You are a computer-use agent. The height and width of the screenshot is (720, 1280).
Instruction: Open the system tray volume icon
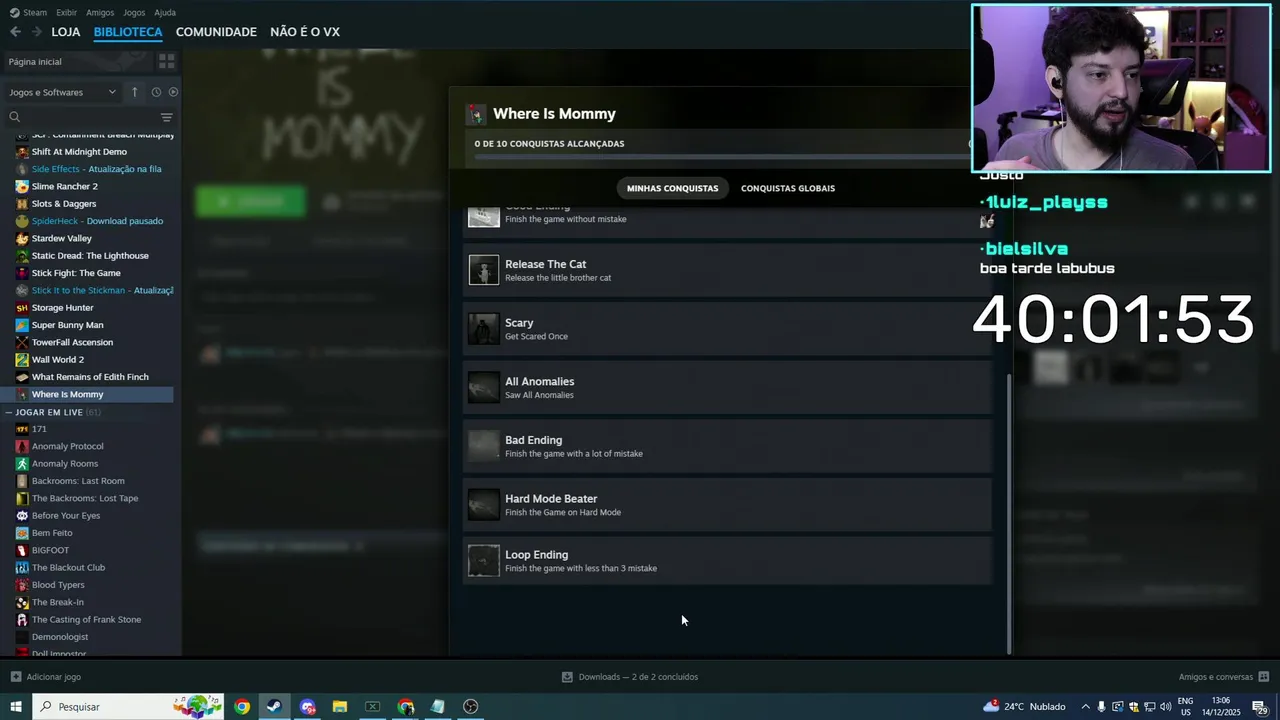1166,707
